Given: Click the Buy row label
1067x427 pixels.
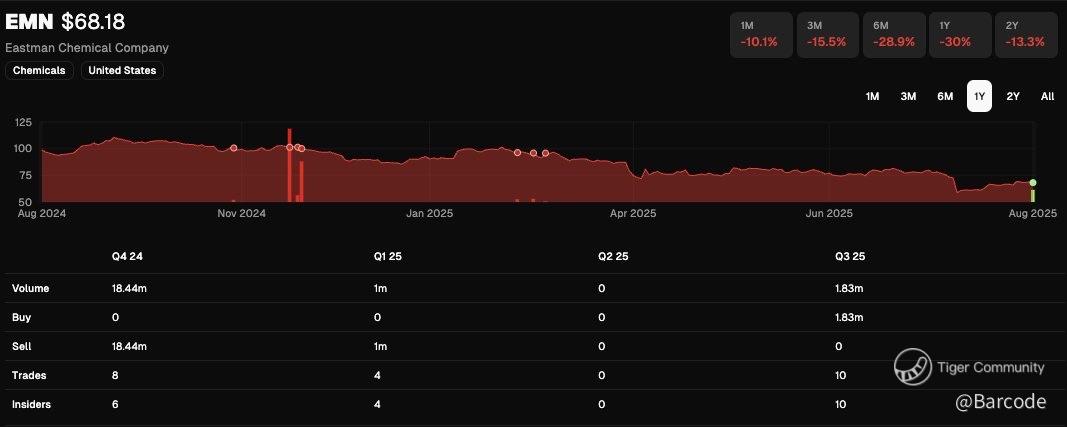Looking at the screenshot, I should [21, 317].
